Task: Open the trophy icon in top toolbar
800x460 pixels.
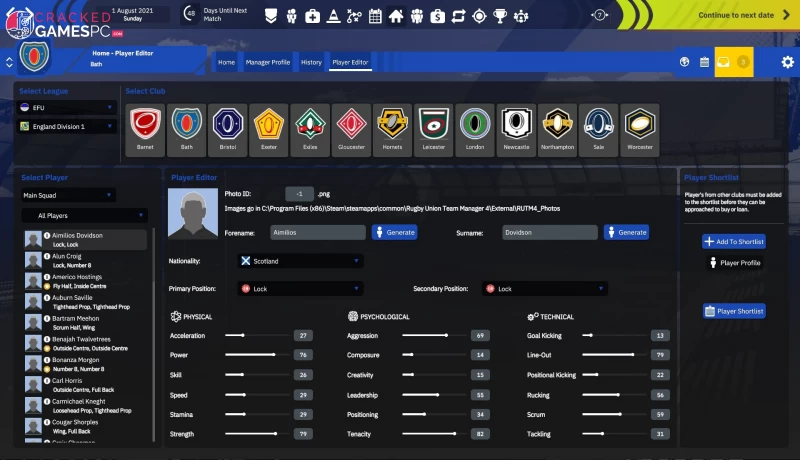Action: click(501, 16)
